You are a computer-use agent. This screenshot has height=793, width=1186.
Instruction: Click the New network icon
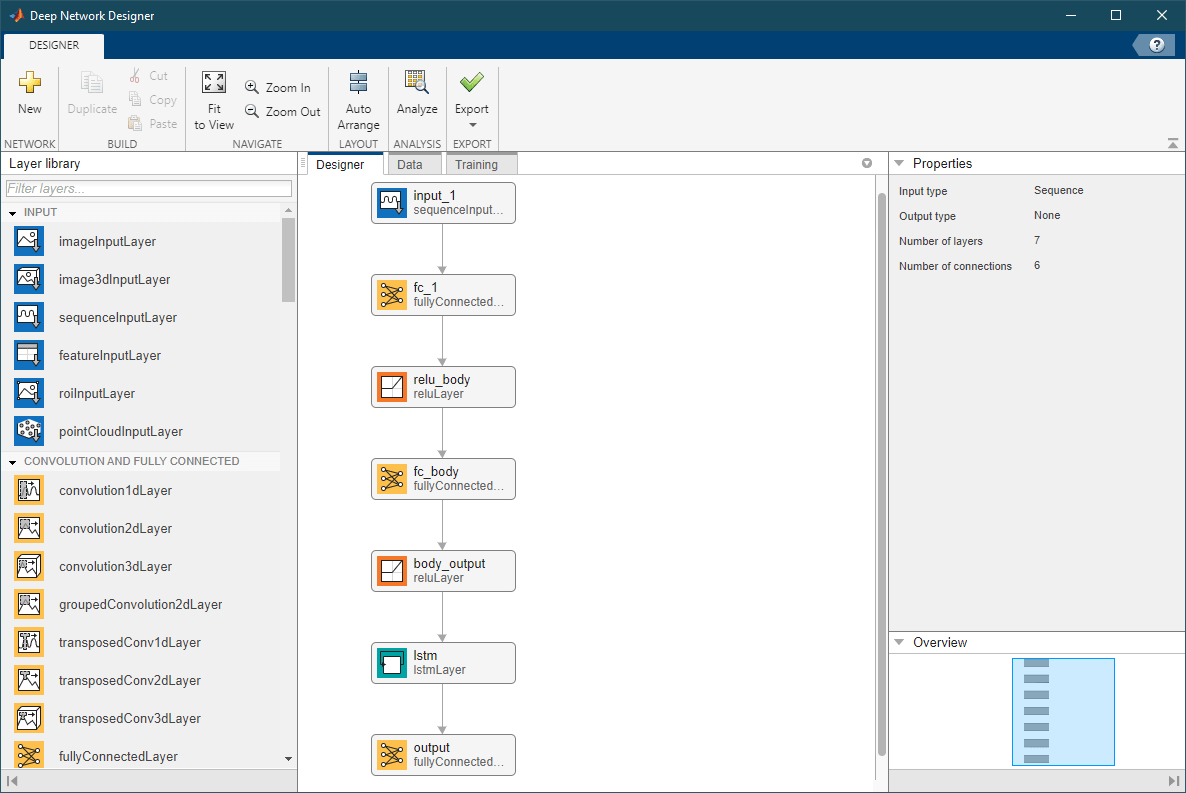pyautogui.click(x=29, y=82)
